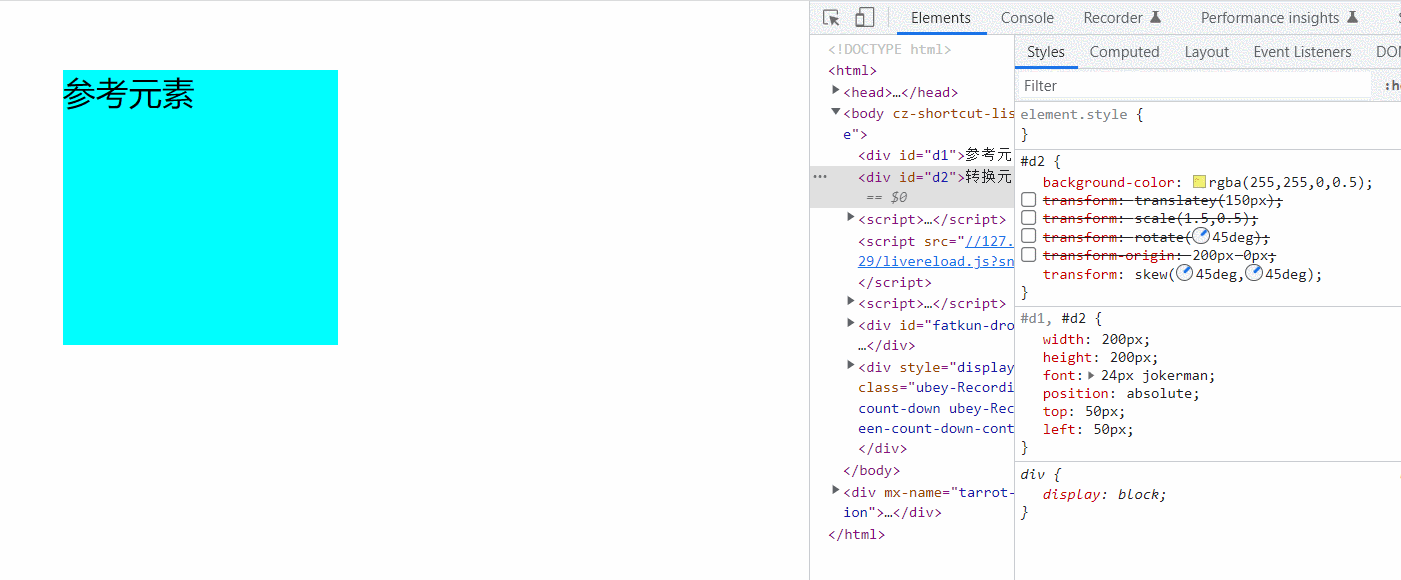Open the second skew angle picker
This screenshot has height=580, width=1401.
click(1254, 273)
